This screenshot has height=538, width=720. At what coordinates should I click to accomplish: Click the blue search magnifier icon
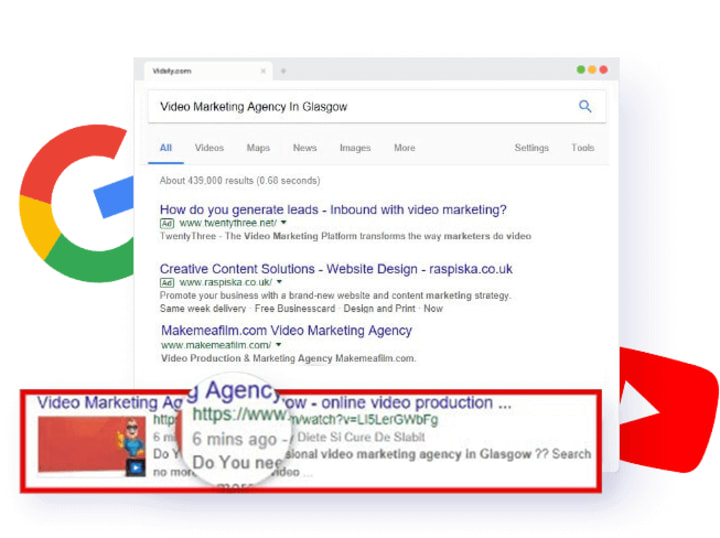(585, 106)
